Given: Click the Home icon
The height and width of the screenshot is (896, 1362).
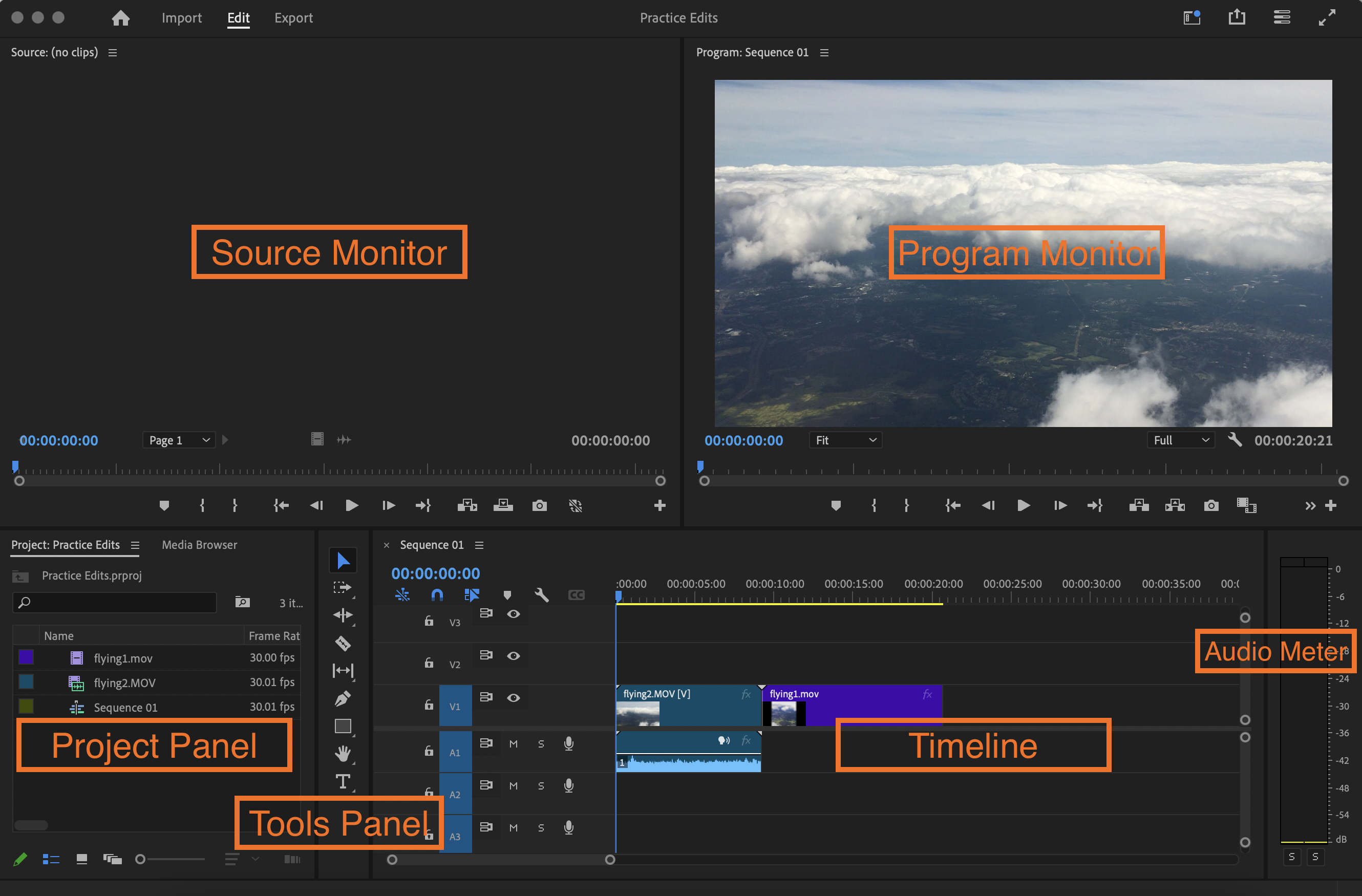Looking at the screenshot, I should [x=120, y=18].
